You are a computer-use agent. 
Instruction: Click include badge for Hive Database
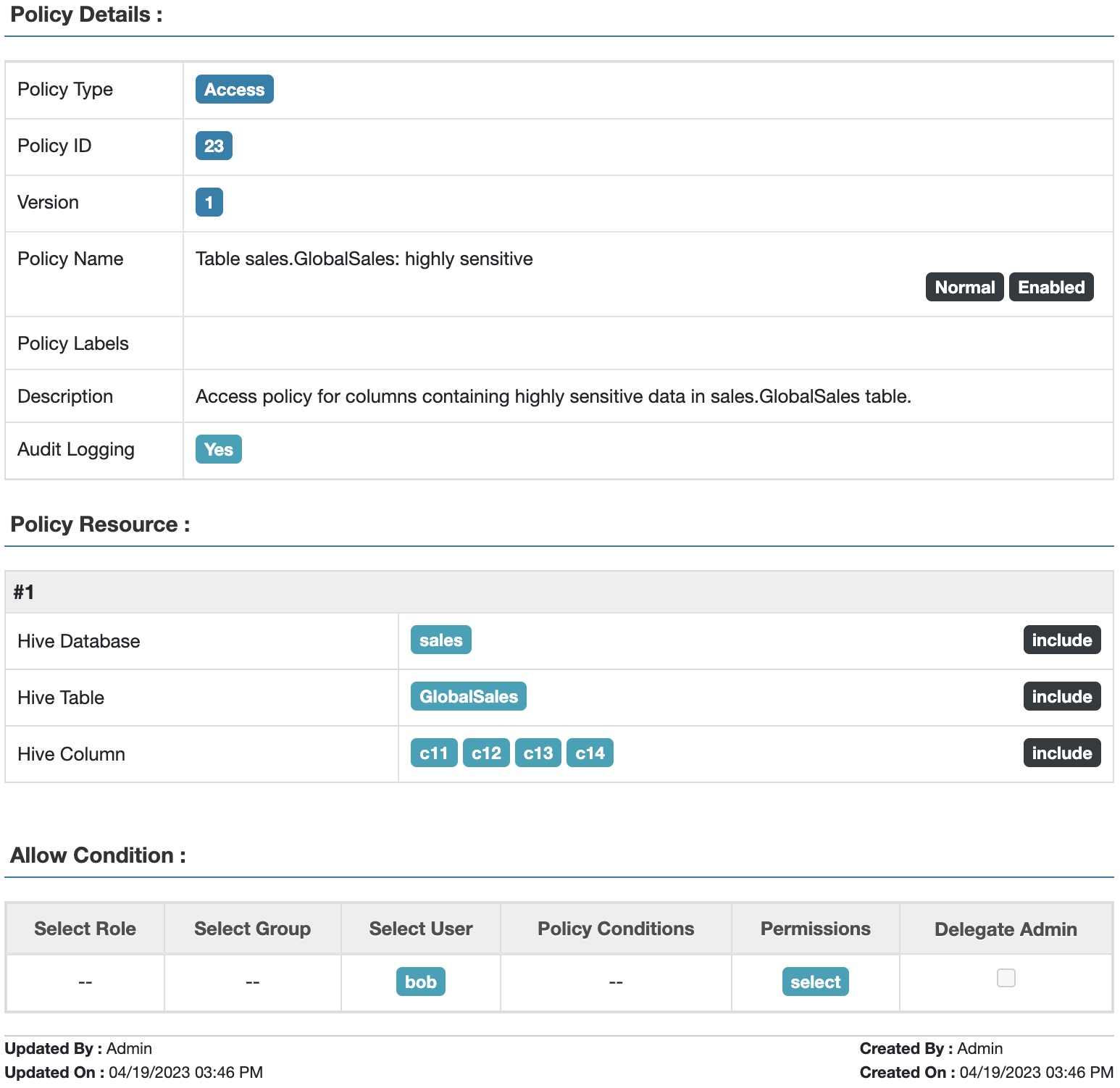click(1061, 640)
